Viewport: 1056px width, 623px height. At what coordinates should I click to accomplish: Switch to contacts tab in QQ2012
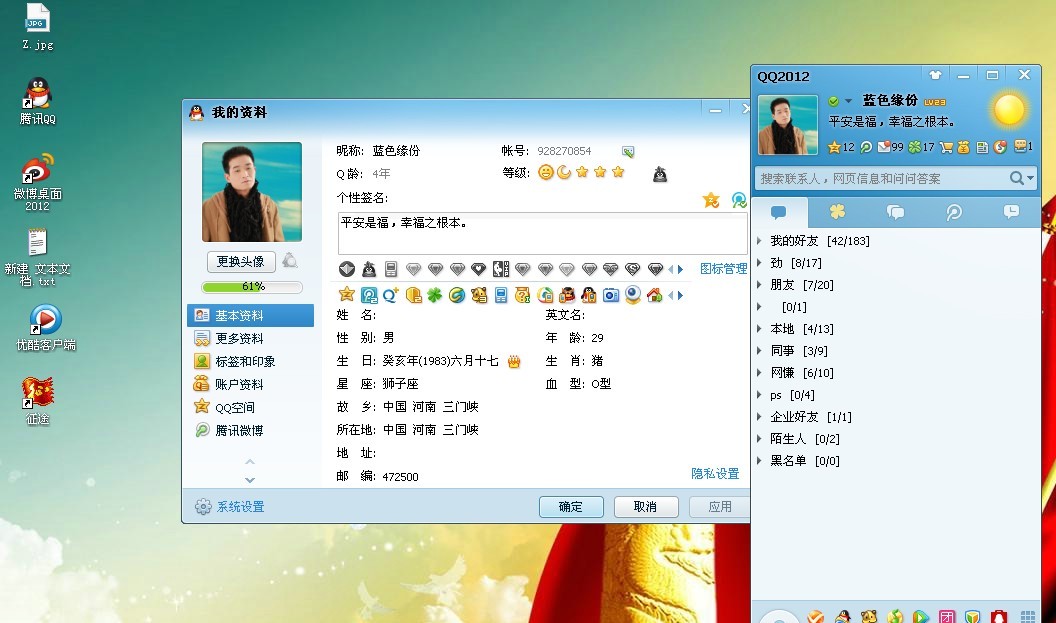pyautogui.click(x=779, y=212)
